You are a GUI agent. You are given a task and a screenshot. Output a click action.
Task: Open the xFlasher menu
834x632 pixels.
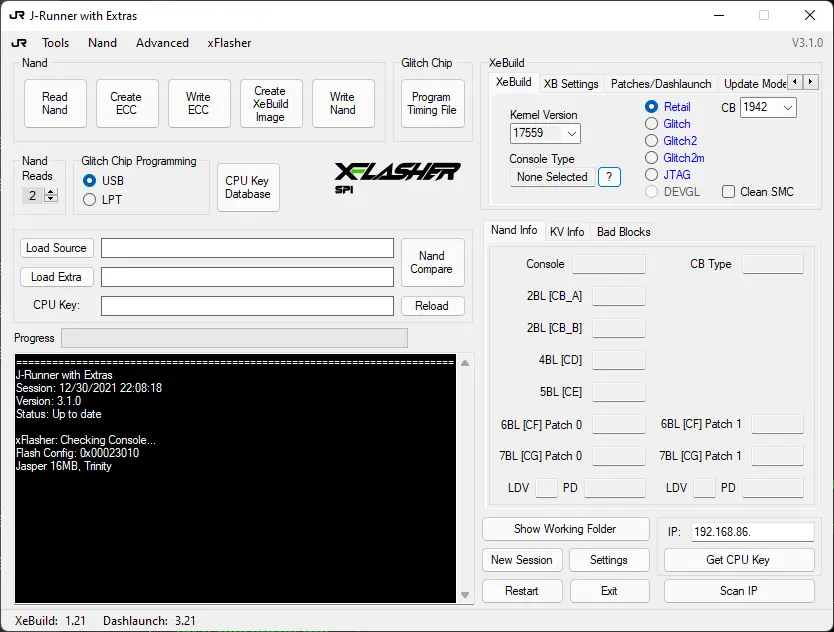(x=229, y=43)
